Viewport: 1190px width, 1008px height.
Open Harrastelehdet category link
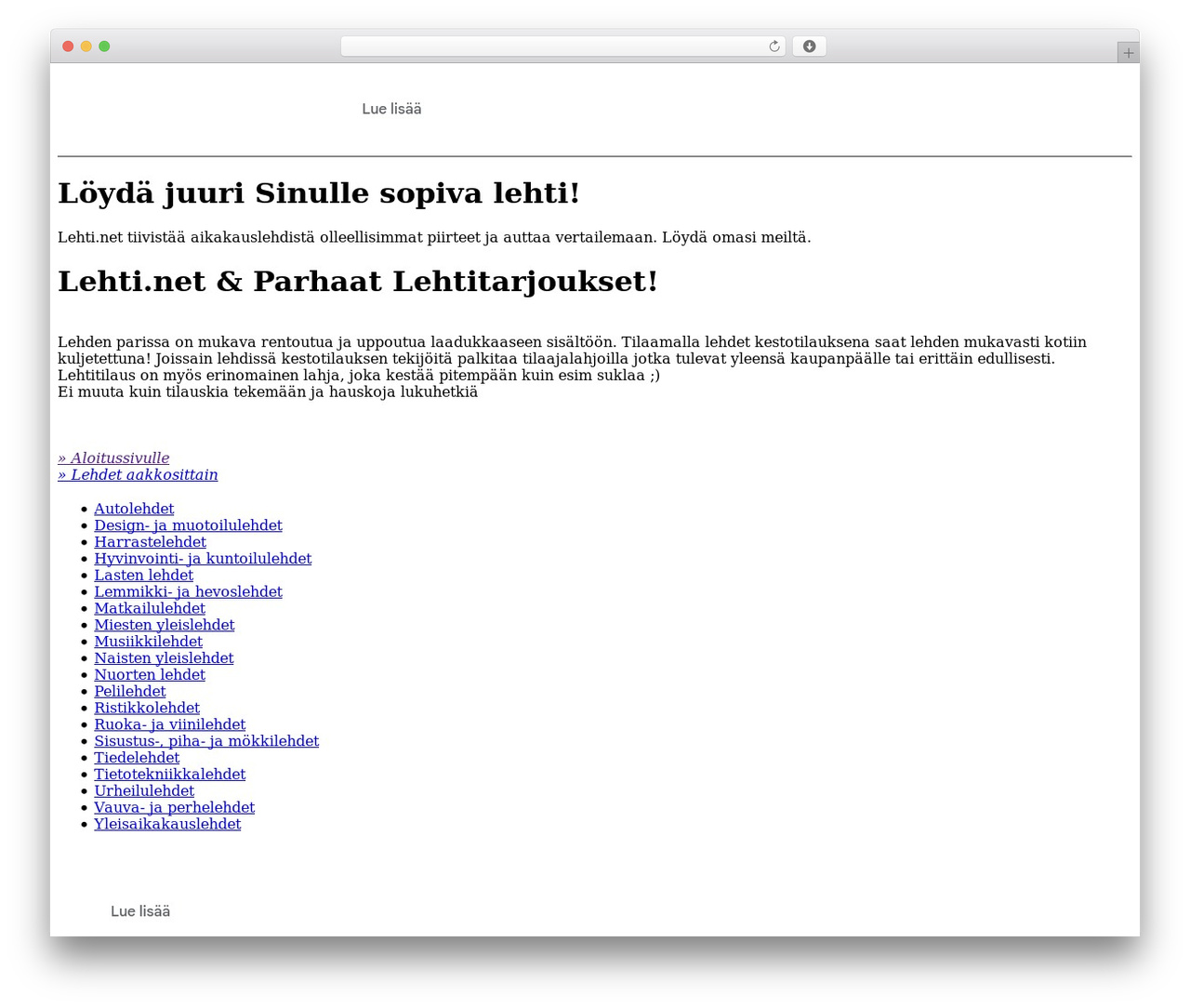(150, 542)
